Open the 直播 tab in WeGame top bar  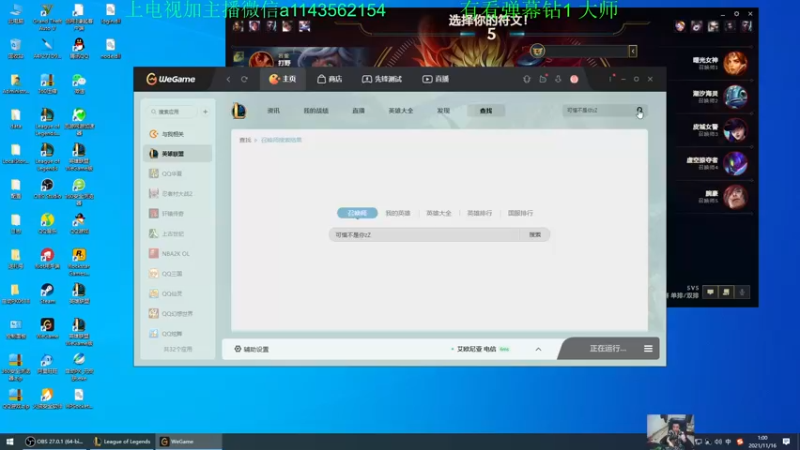point(435,79)
